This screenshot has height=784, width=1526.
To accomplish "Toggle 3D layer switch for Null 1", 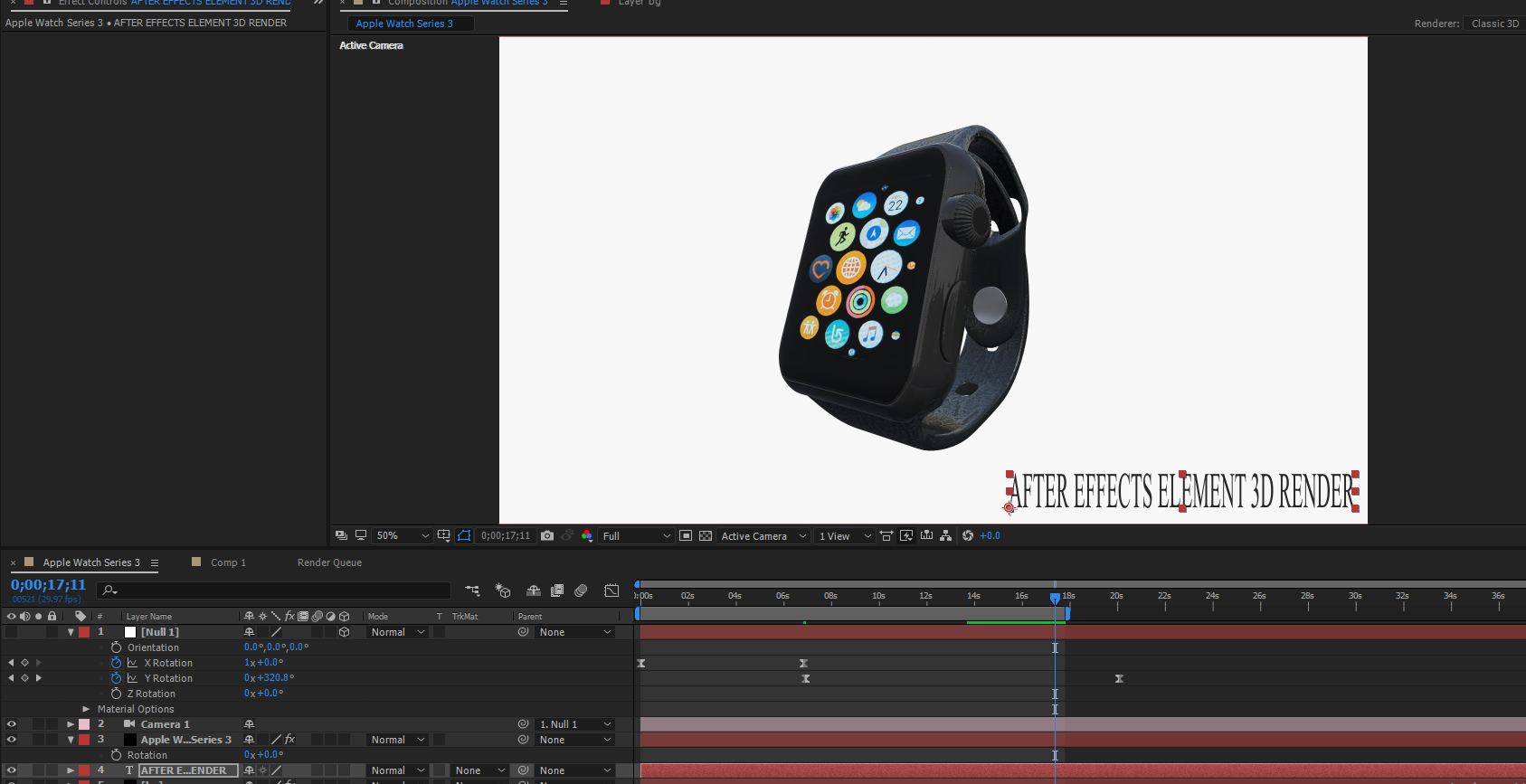I will pos(344,632).
